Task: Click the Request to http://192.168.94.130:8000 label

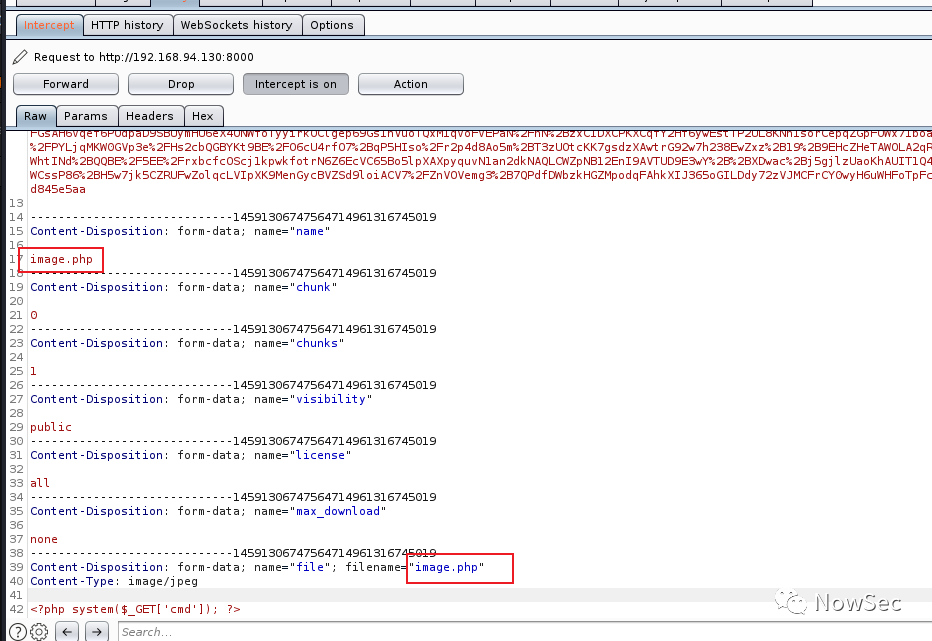Action: (x=144, y=57)
